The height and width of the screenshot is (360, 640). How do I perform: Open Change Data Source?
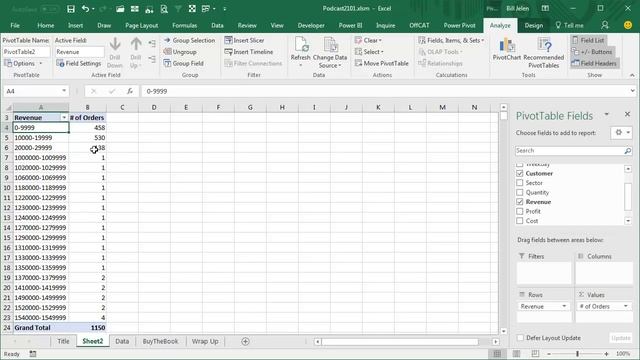330,52
